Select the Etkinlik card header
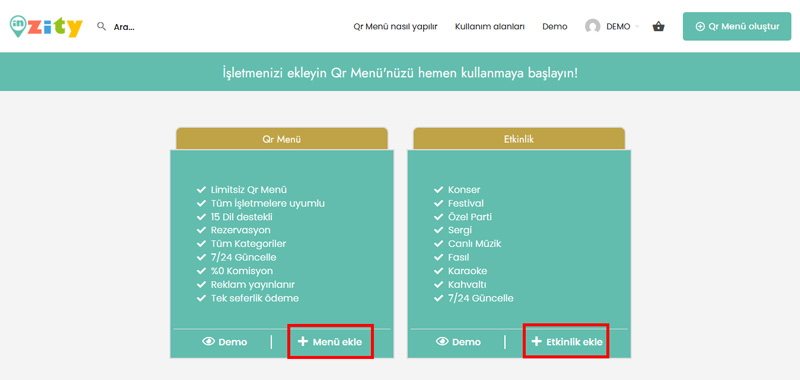This screenshot has height=380, width=800. [519, 138]
